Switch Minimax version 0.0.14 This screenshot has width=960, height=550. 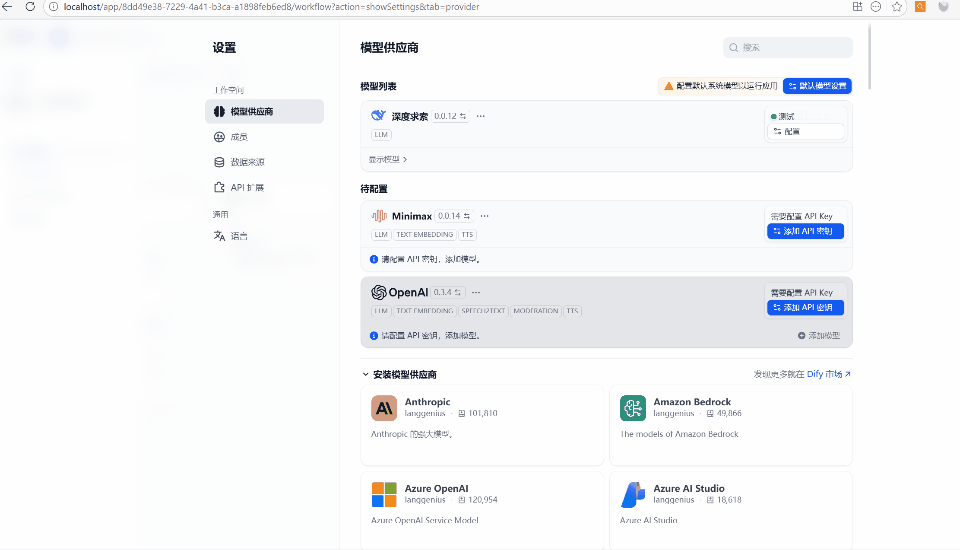coord(454,216)
